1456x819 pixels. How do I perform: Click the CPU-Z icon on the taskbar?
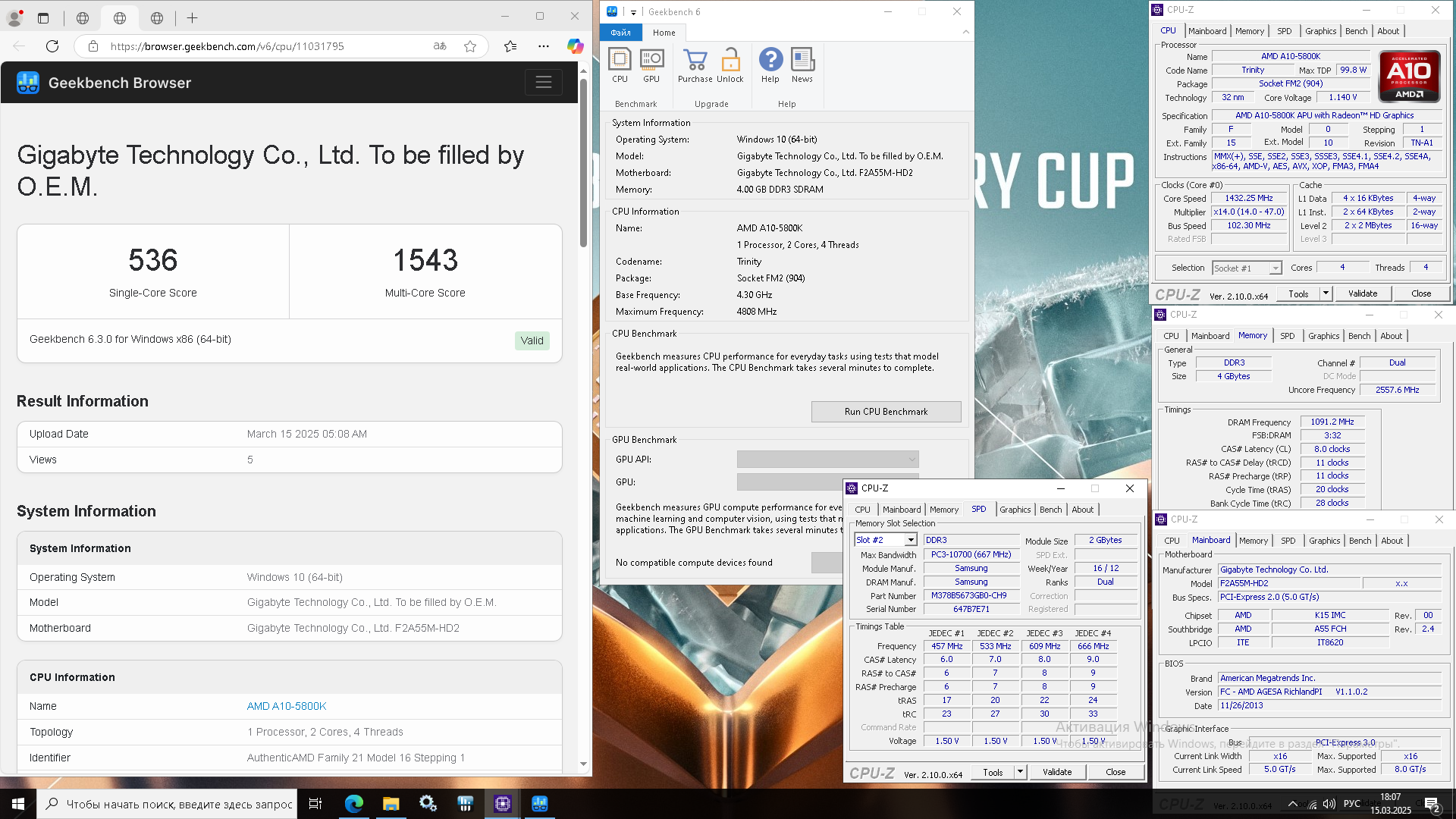tap(503, 804)
